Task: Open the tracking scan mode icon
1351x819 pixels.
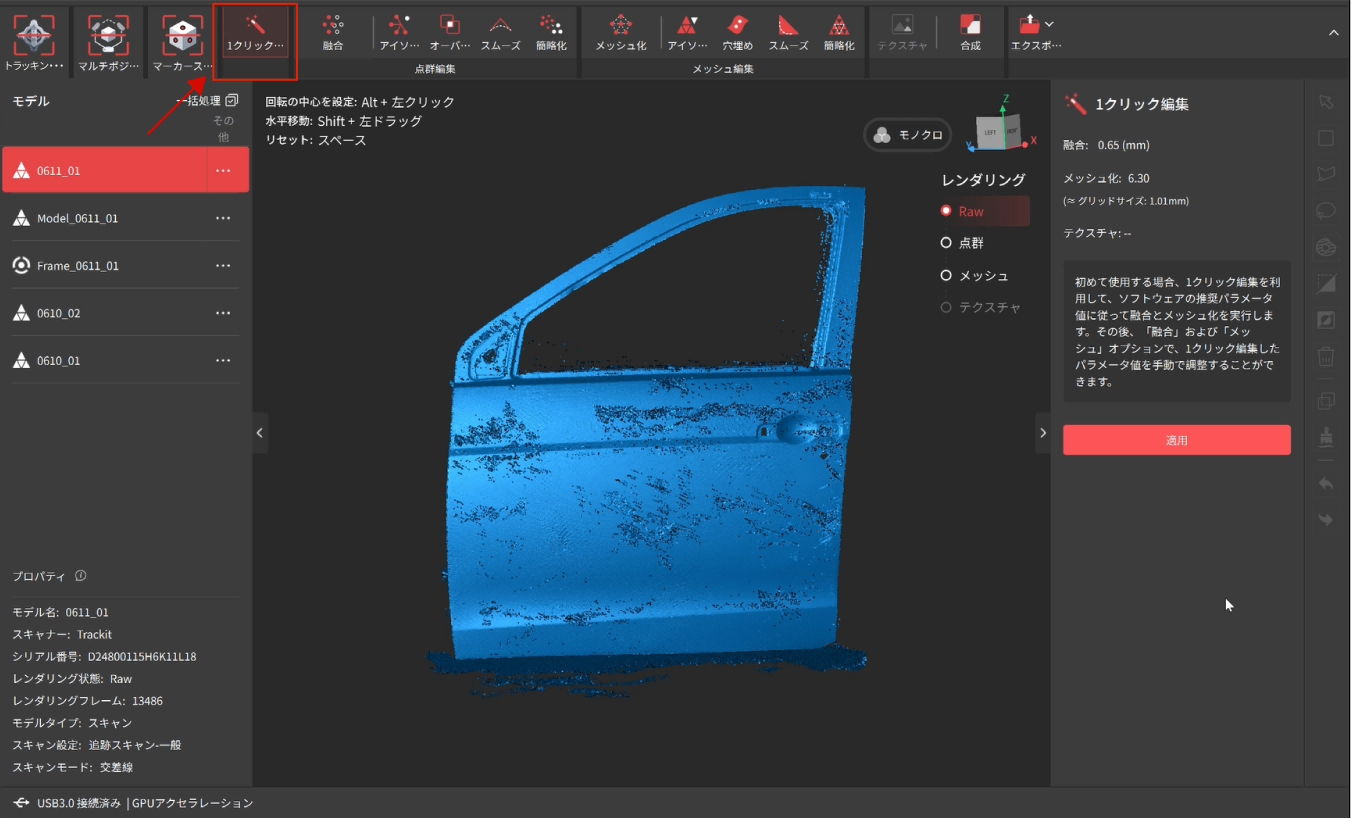Action: [35, 37]
